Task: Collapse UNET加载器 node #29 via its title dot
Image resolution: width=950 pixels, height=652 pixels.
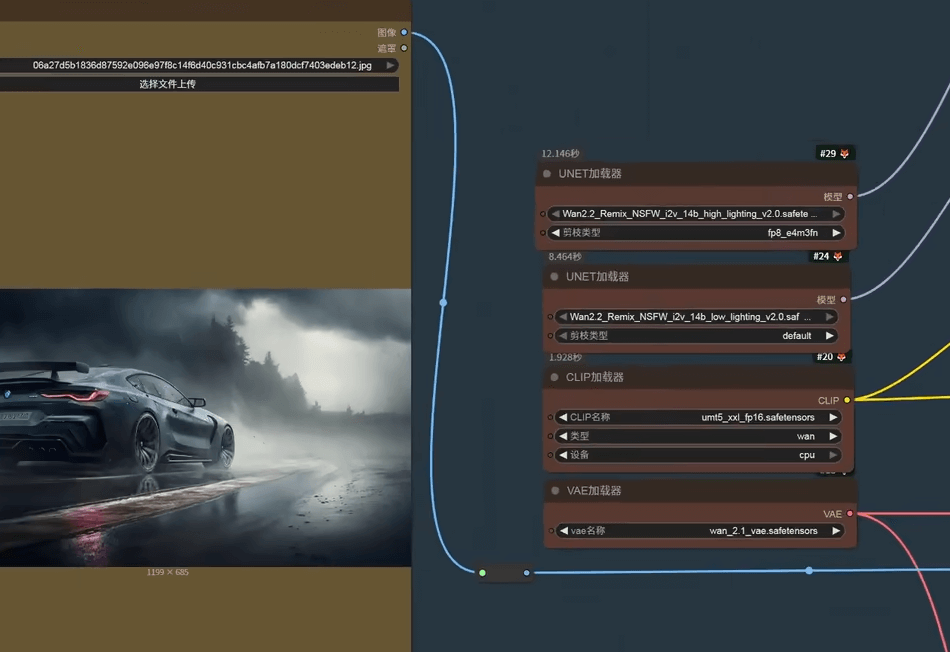Action: coord(547,174)
